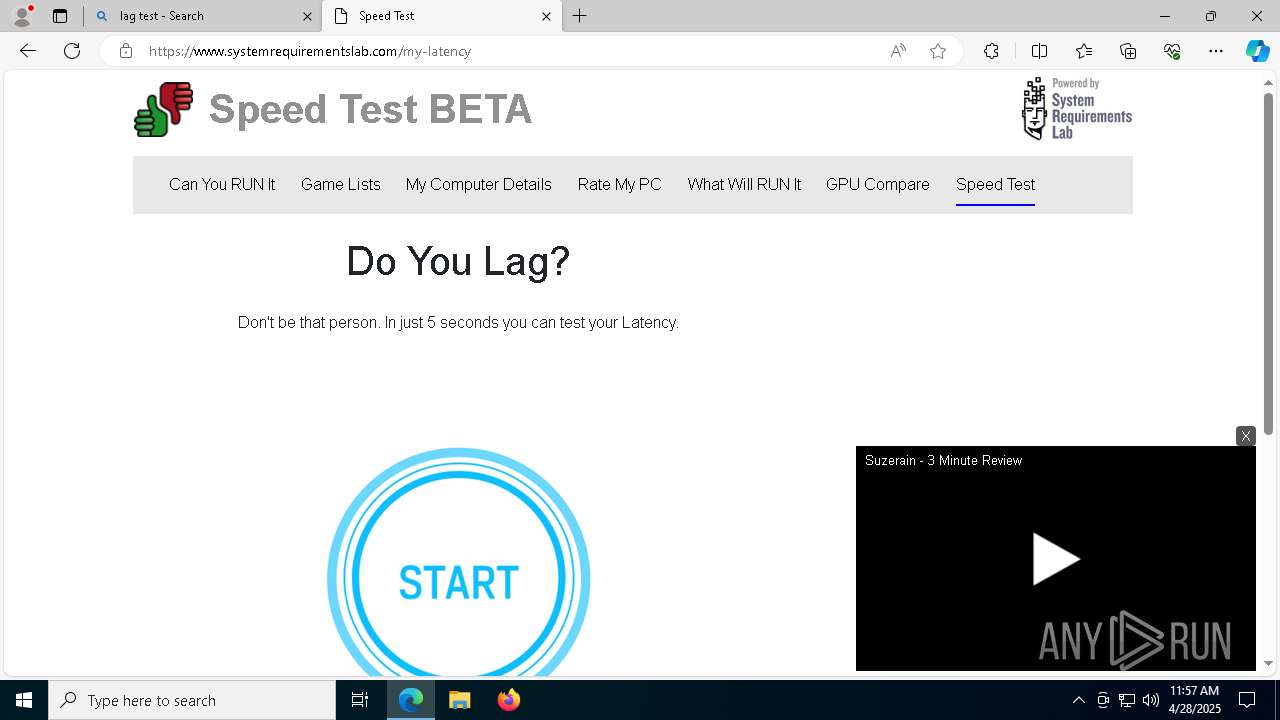
Task: Open the Meet Now tray icon
Action: tap(1103, 700)
